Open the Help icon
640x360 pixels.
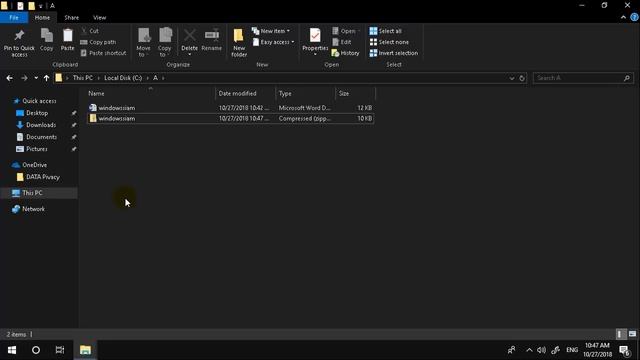coord(634,17)
